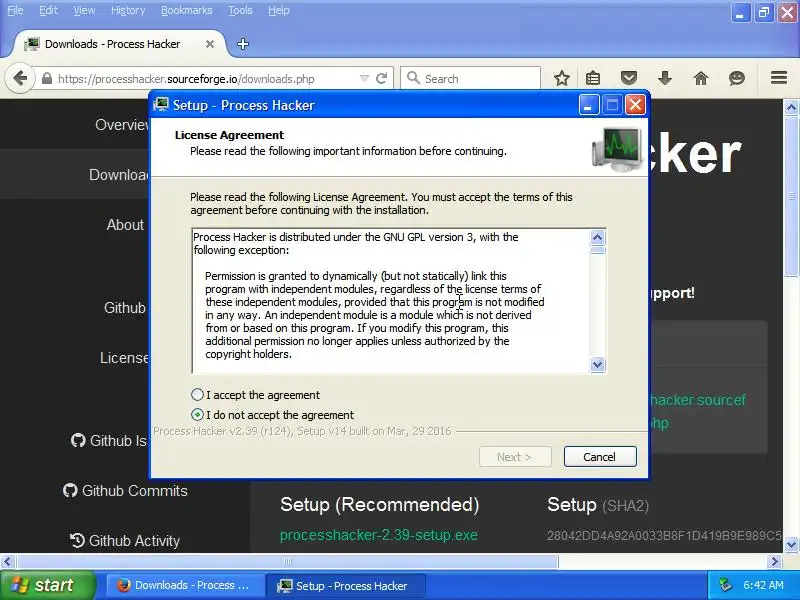Image resolution: width=800 pixels, height=600 pixels.
Task: Click the browser page scroll up arrow
Action: (x=791, y=107)
